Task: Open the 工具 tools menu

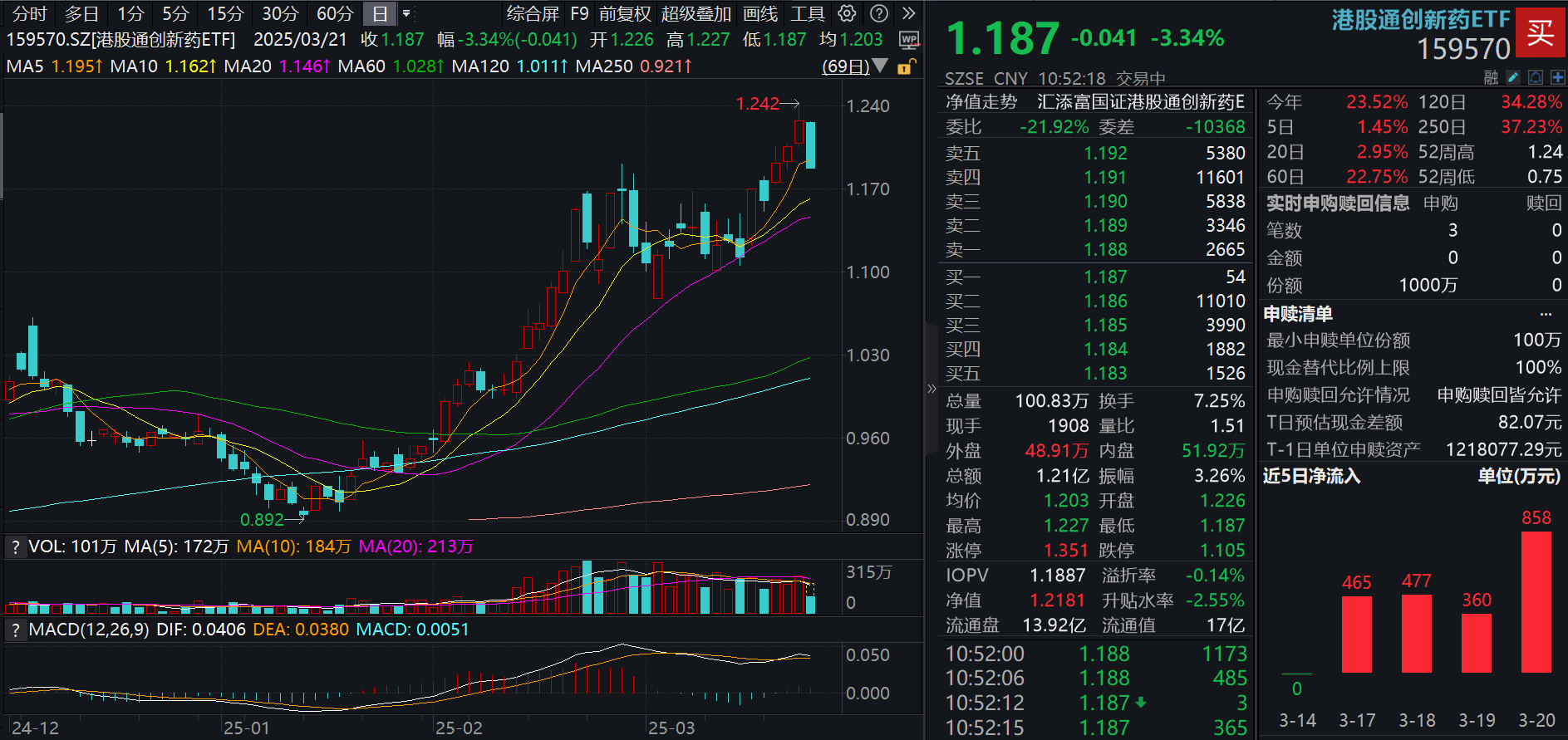Action: 808,13
